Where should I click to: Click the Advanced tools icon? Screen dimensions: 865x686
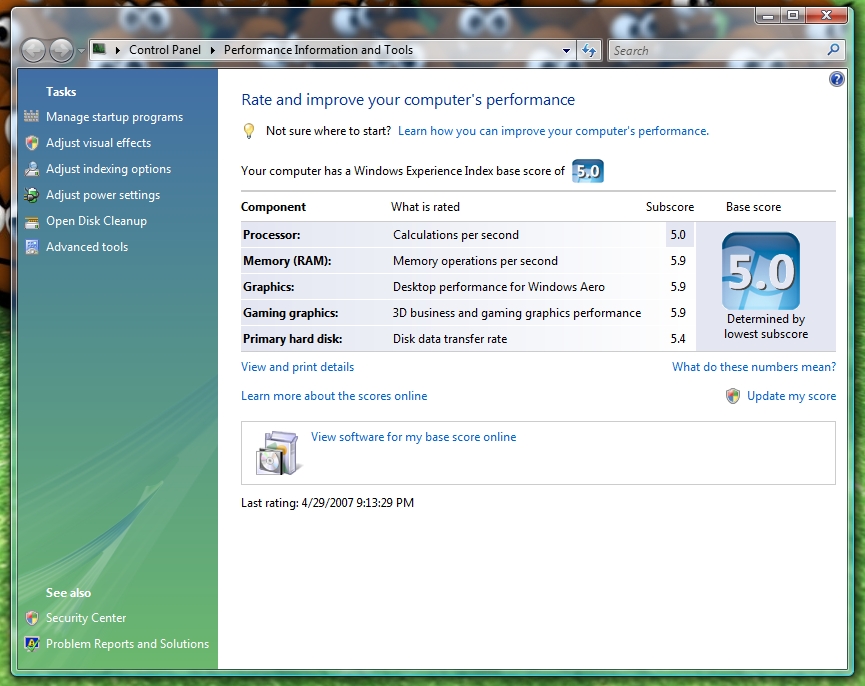pyautogui.click(x=31, y=247)
